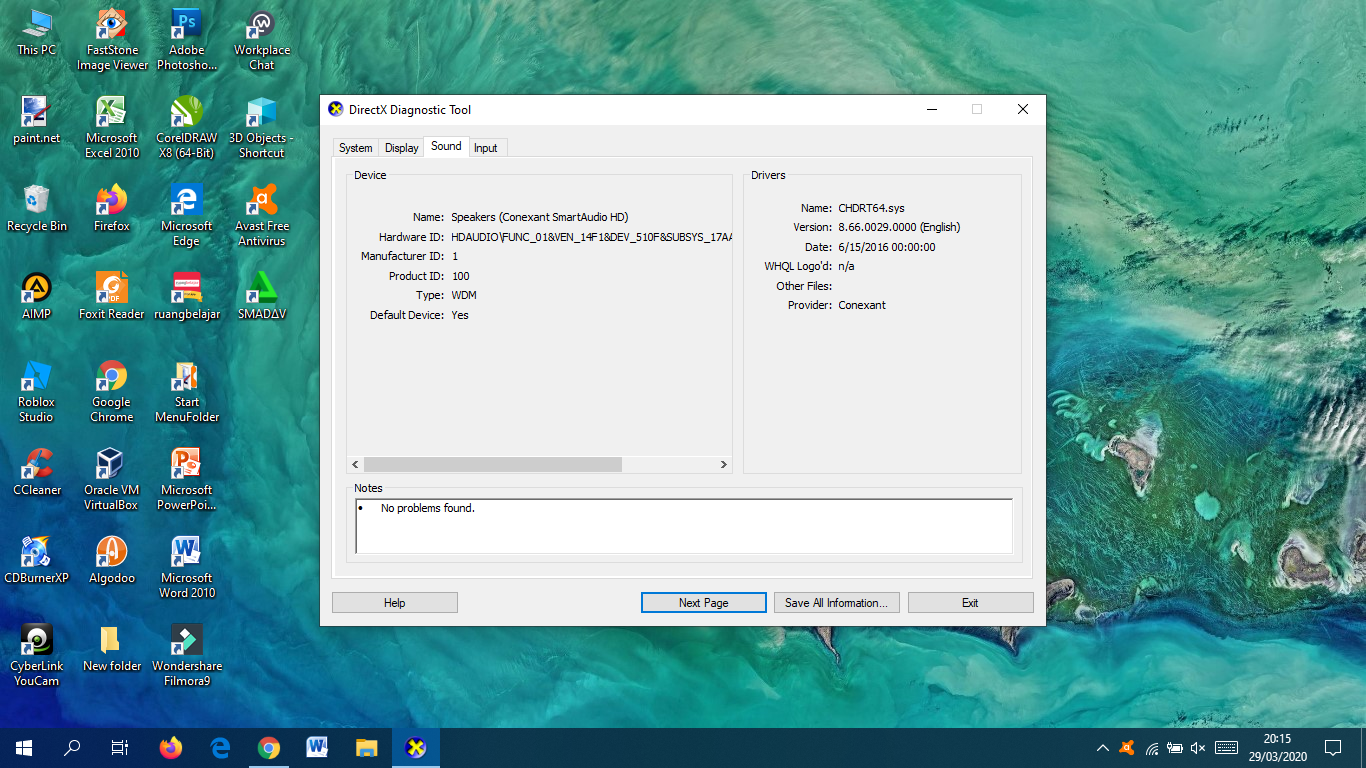Open This PC desktop icon

[x=37, y=32]
